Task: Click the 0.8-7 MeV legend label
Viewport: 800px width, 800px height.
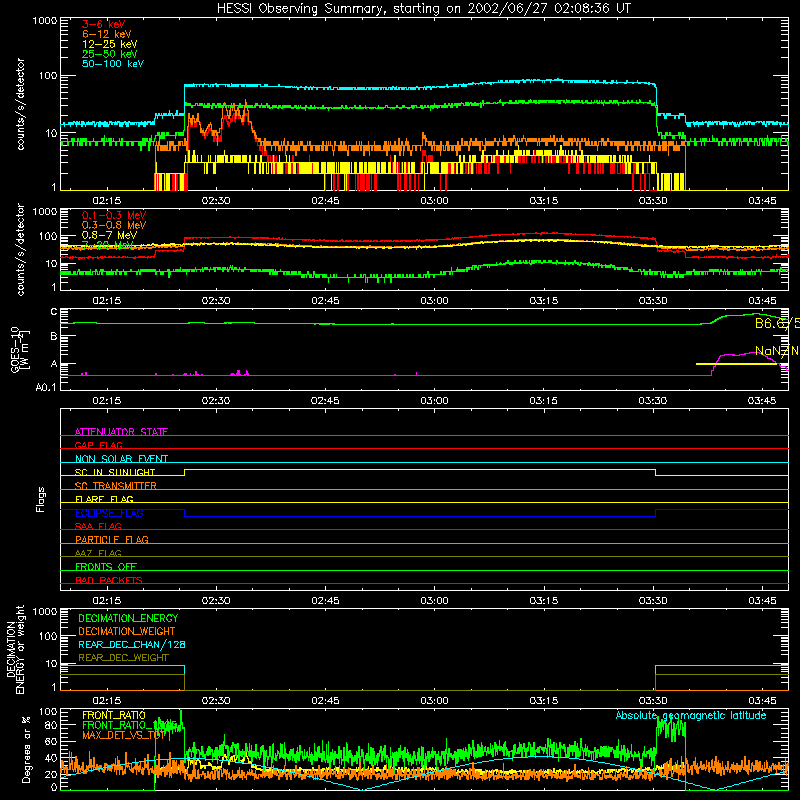Action: point(109,235)
